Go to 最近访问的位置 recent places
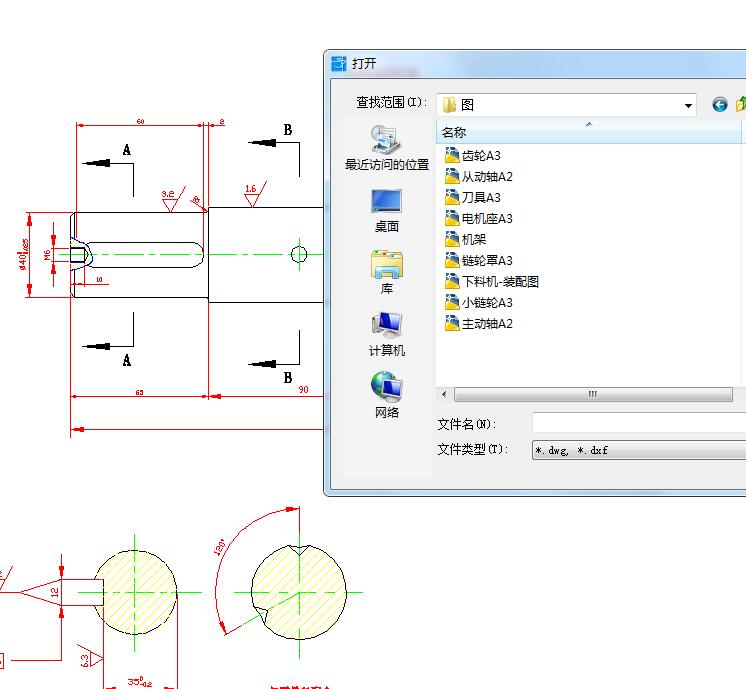This screenshot has width=746, height=689. 387,148
